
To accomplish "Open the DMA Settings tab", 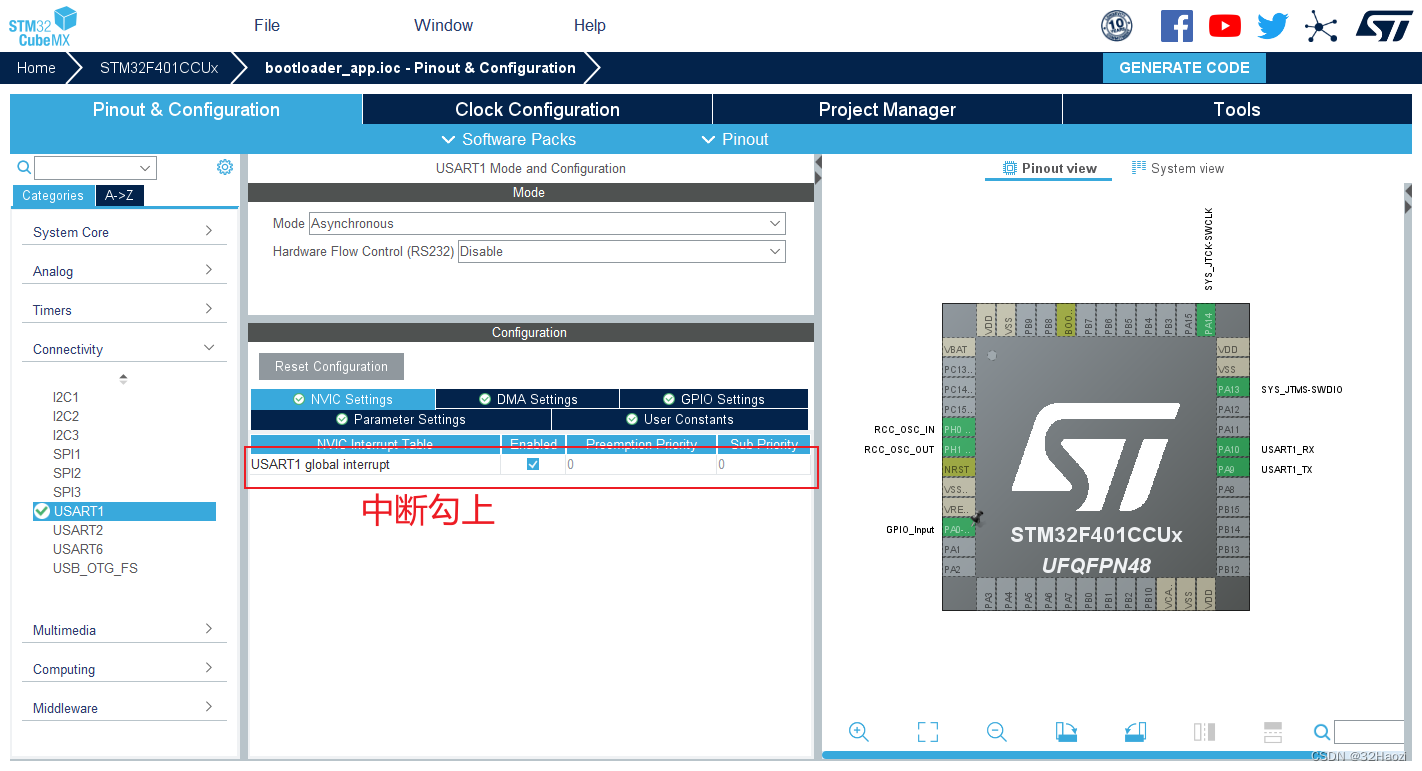I will 527,399.
